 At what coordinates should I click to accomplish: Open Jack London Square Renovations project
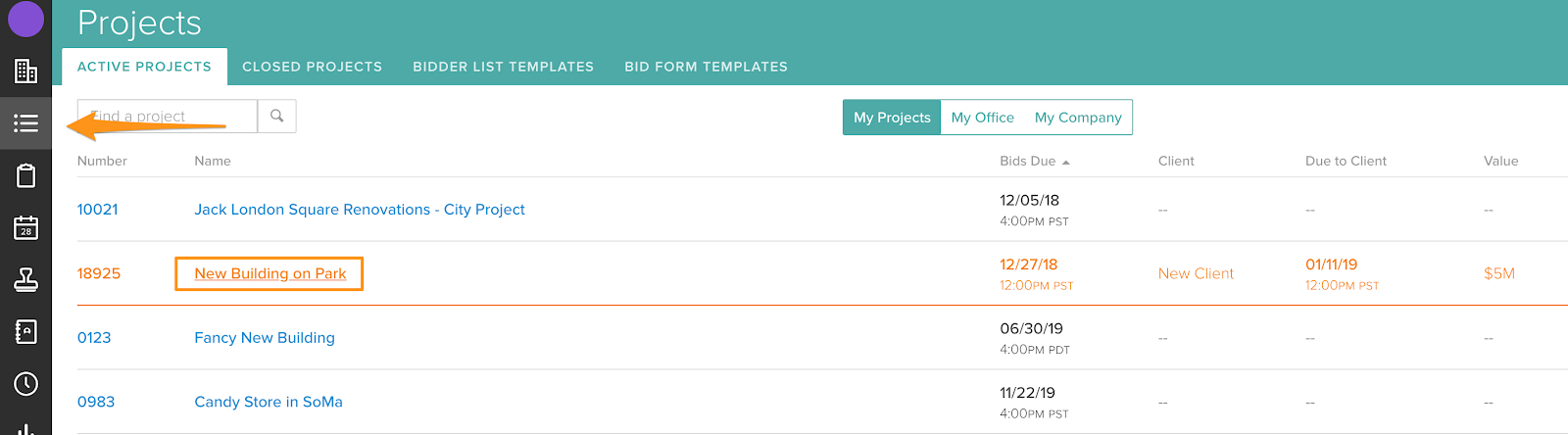(359, 210)
